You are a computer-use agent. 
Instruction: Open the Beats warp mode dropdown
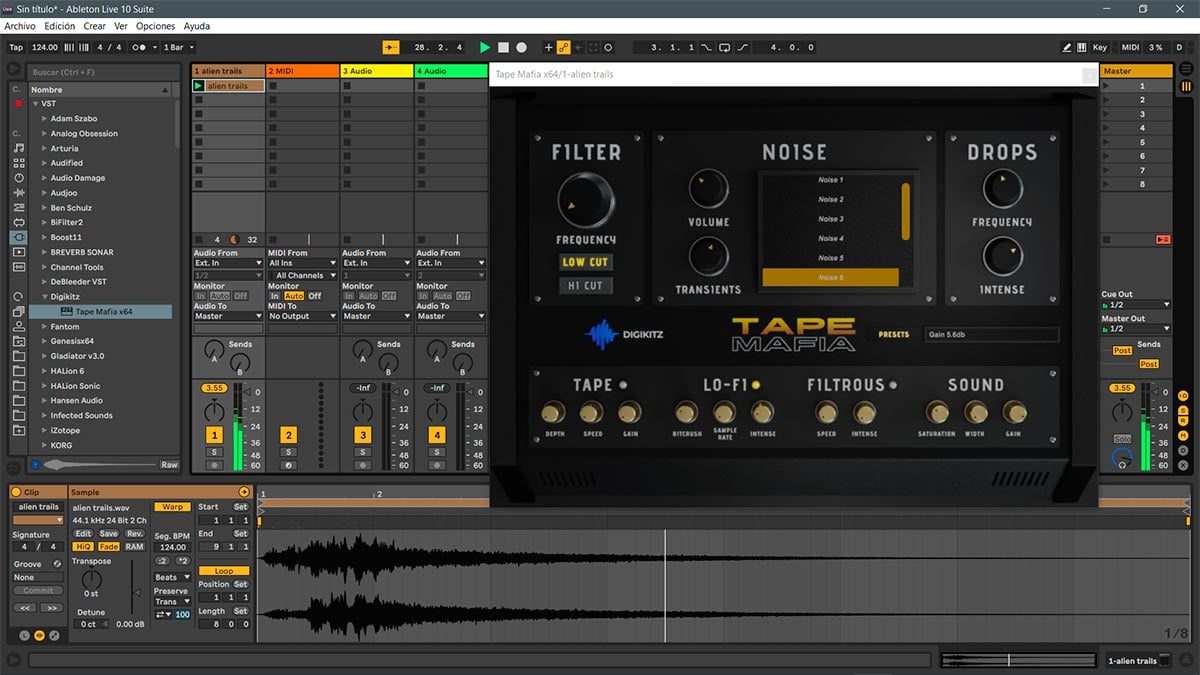pos(172,577)
